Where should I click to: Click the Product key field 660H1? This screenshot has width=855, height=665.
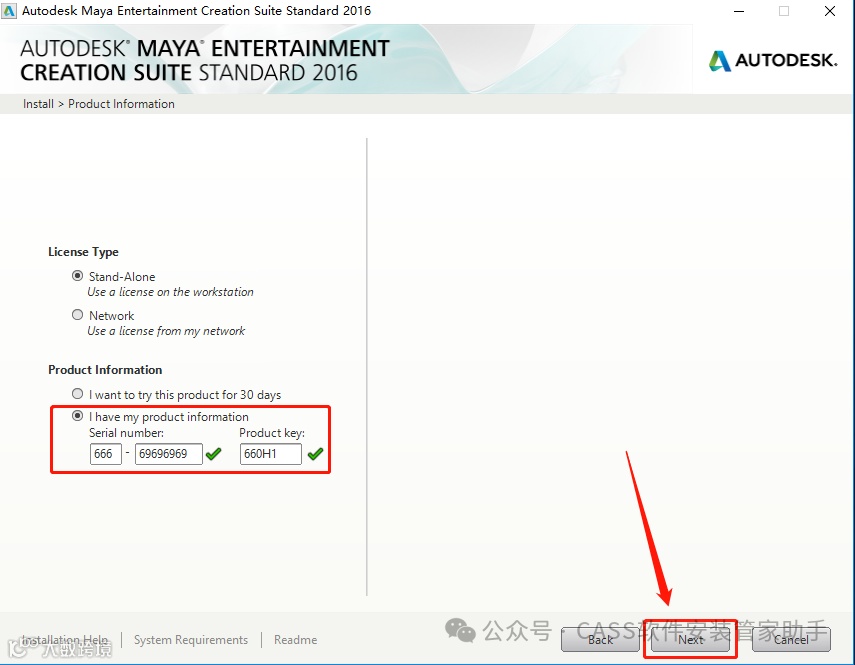click(x=270, y=454)
